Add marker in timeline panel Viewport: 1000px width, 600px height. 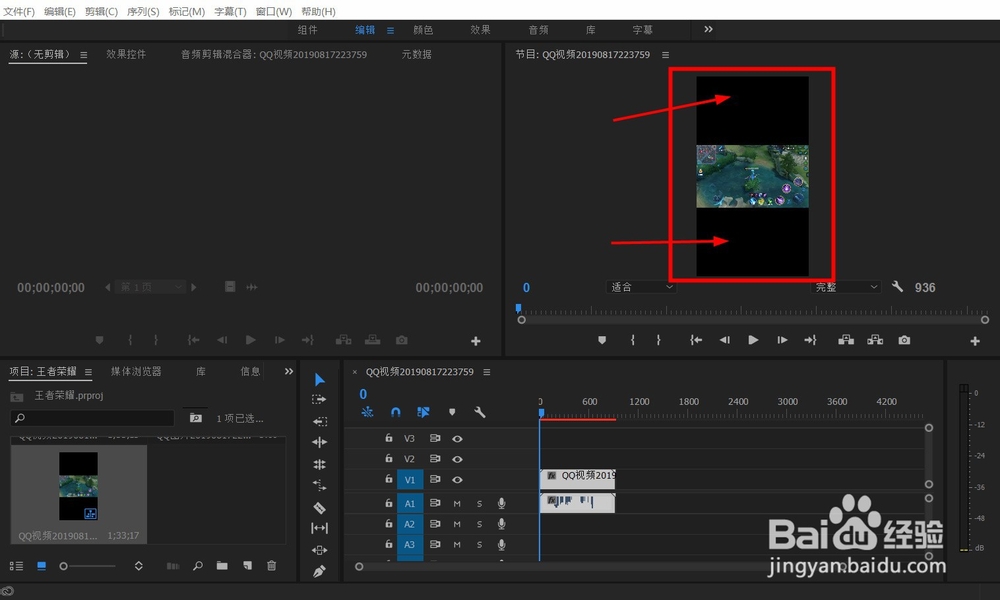[452, 413]
